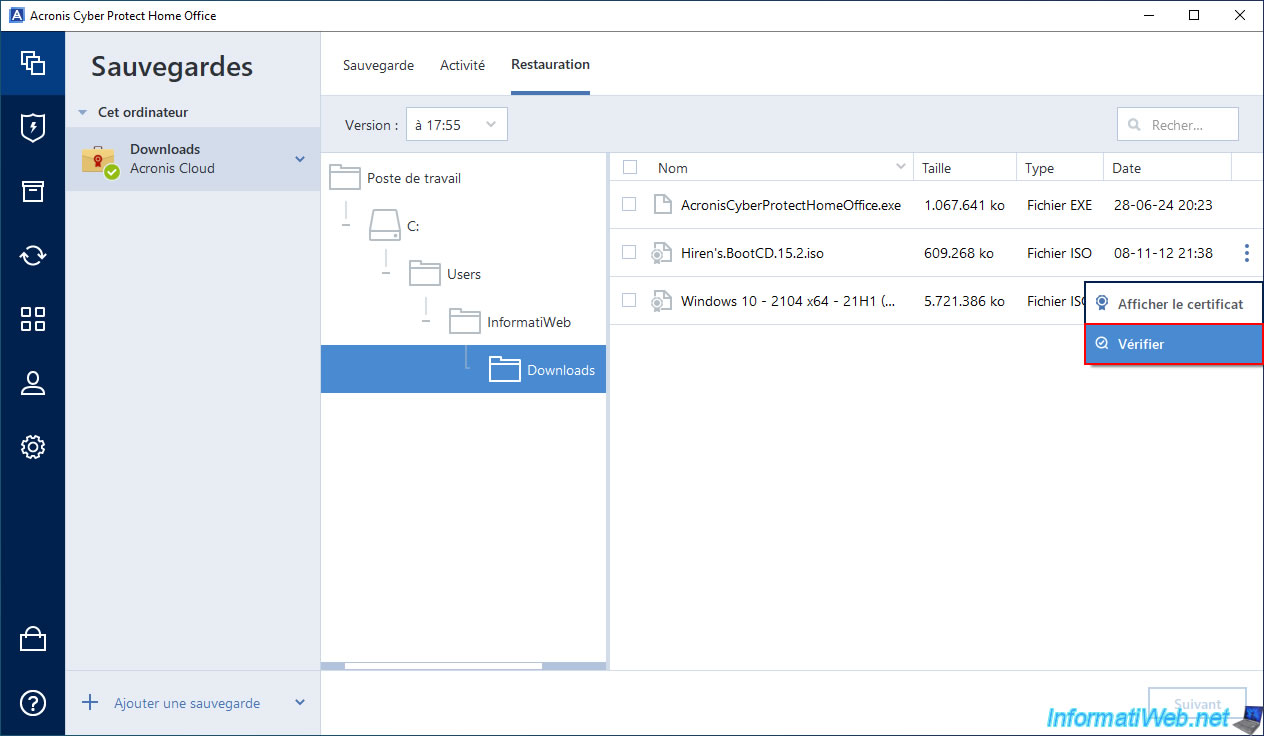
Task: Click the size value 5.721.386 ko
Action: (964, 301)
